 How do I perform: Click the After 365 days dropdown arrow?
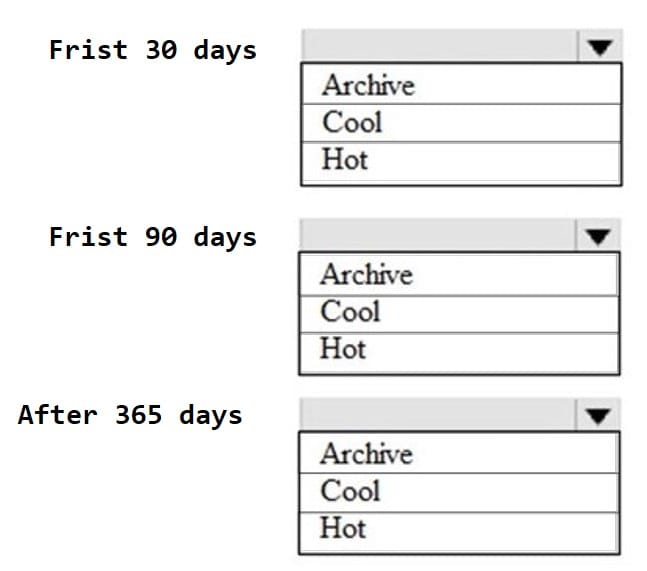click(x=598, y=414)
